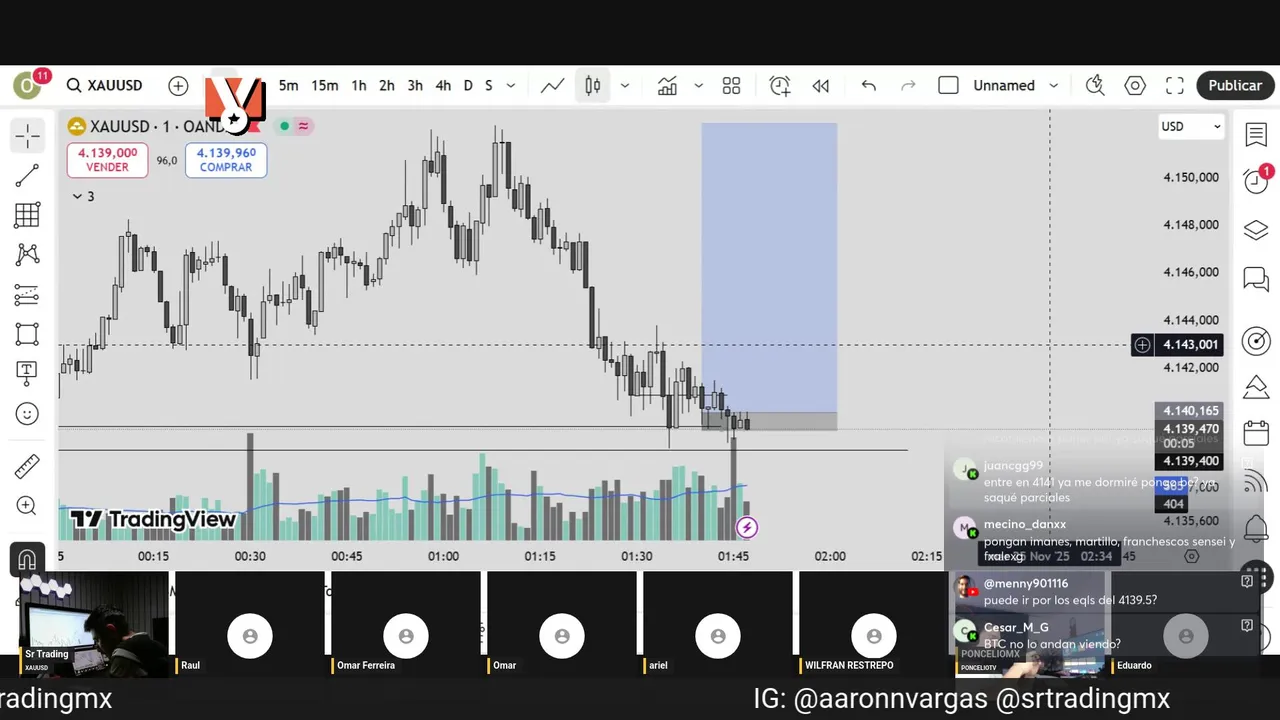Open the user profile avatar menu
The image size is (1280, 720).
[x=27, y=86]
